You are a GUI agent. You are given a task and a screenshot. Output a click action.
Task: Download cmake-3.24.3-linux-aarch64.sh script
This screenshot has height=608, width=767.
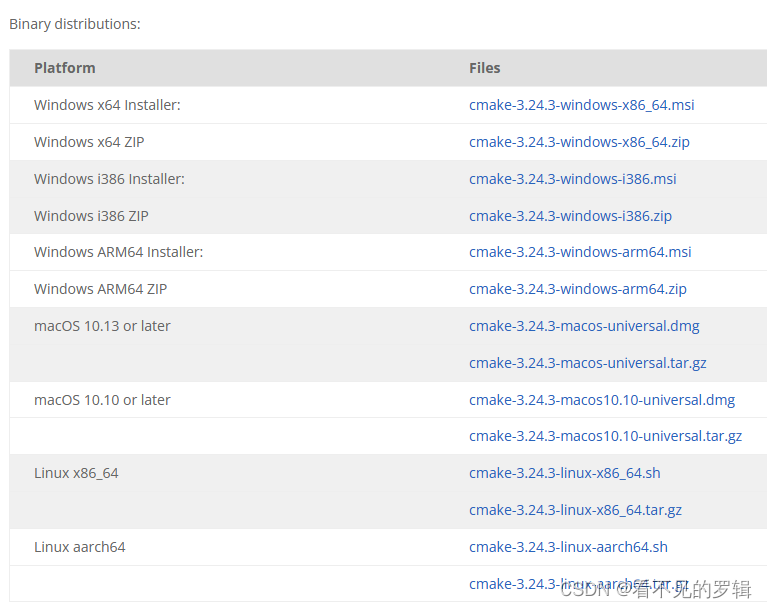click(x=568, y=547)
